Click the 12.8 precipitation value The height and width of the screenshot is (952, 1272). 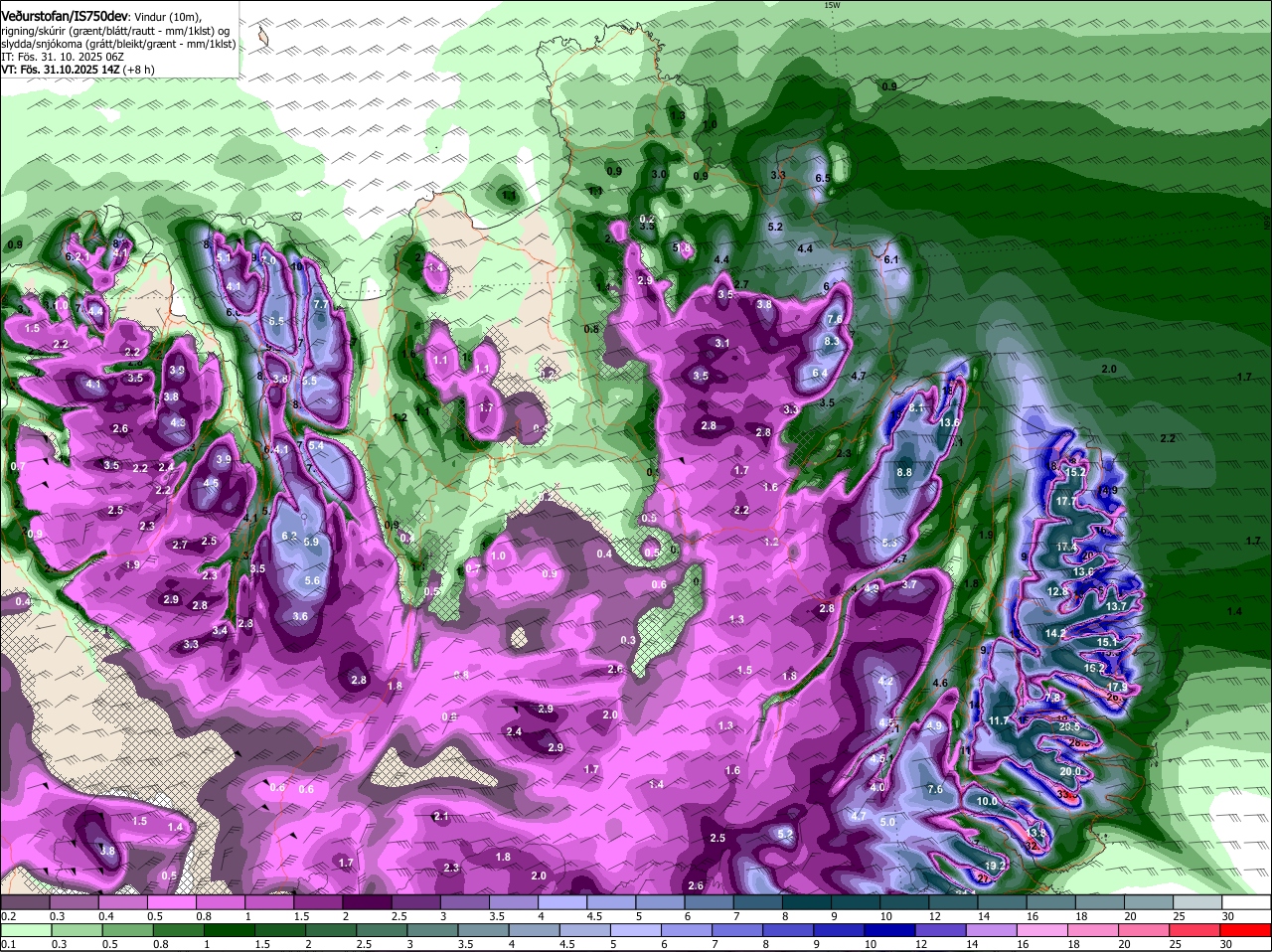tap(1057, 592)
